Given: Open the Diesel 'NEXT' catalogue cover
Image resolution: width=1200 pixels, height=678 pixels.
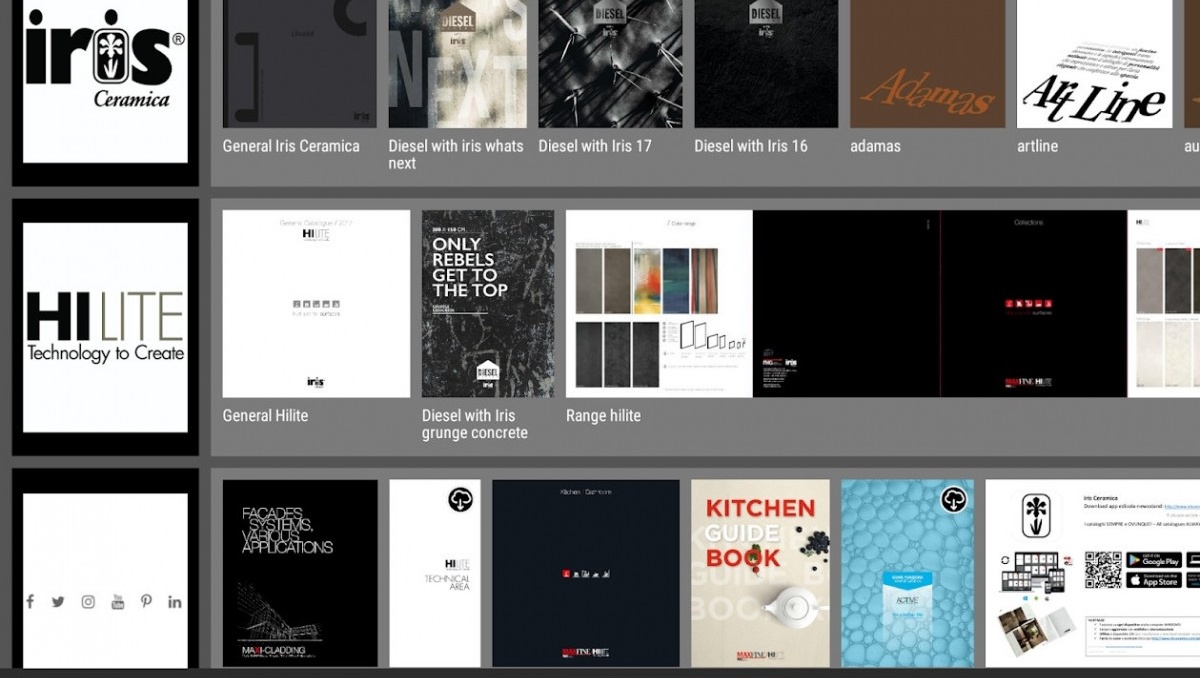Looking at the screenshot, I should [457, 64].
